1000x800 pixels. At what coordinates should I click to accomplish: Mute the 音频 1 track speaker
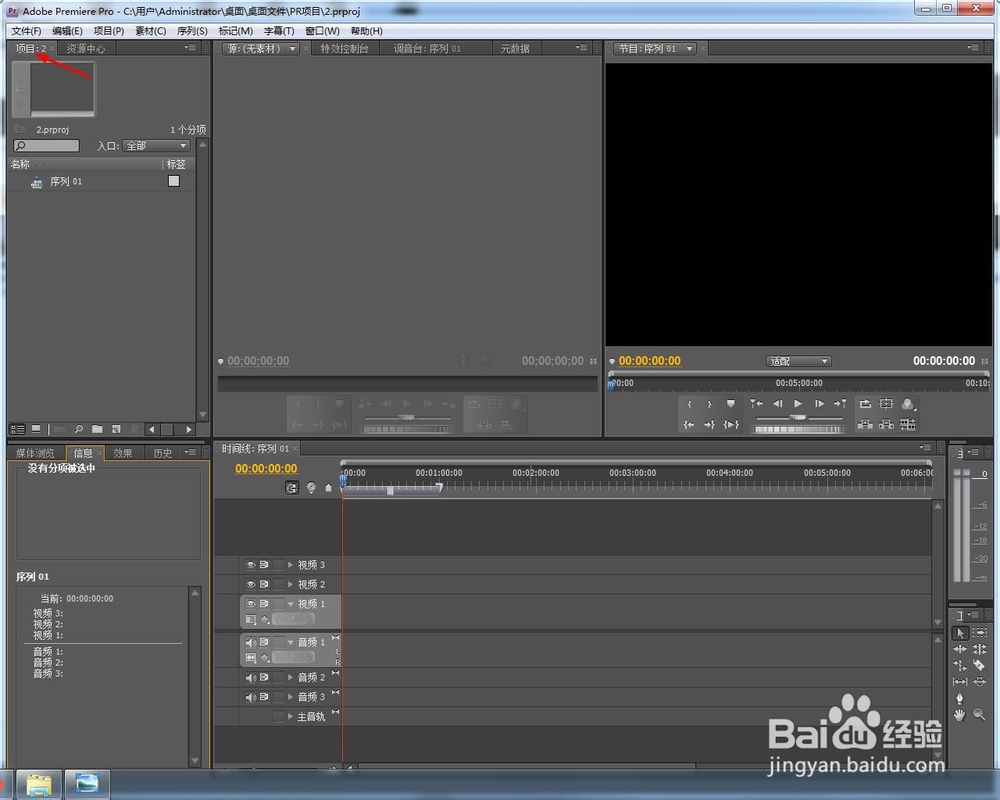pos(251,642)
